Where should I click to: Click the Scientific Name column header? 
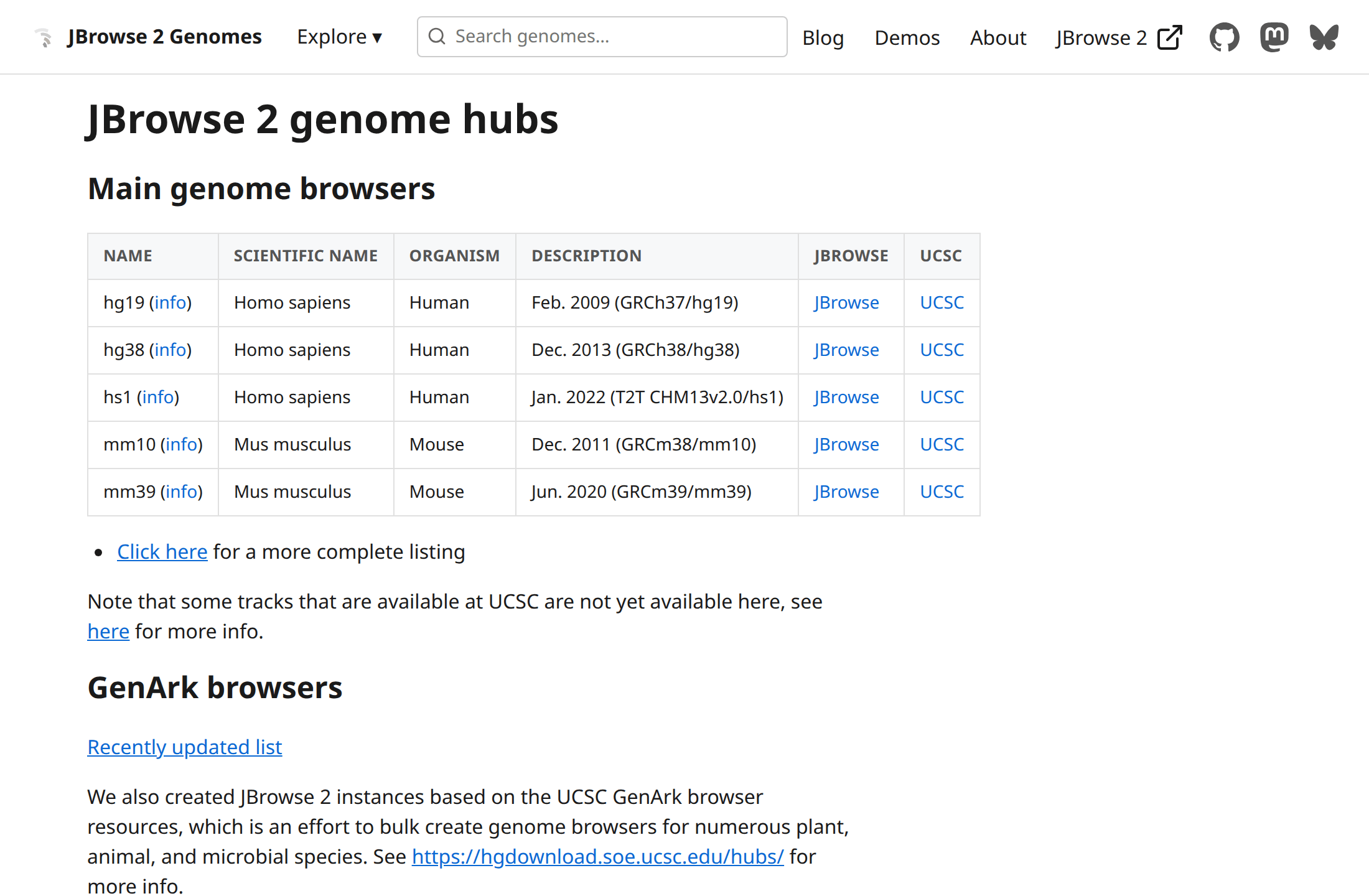[306, 256]
